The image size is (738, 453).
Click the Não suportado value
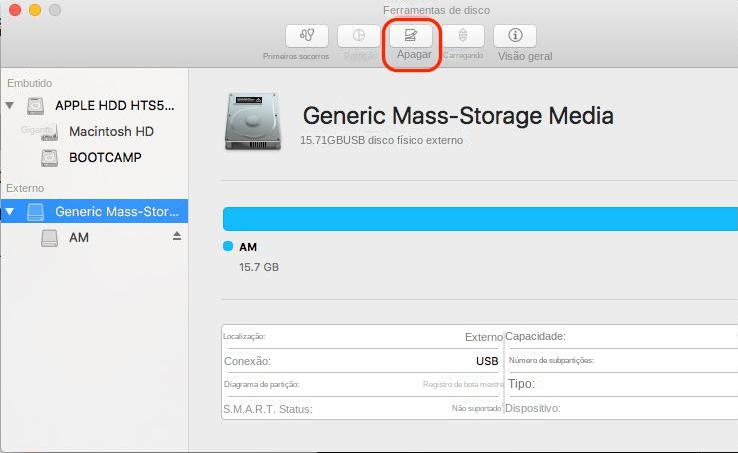[477, 408]
